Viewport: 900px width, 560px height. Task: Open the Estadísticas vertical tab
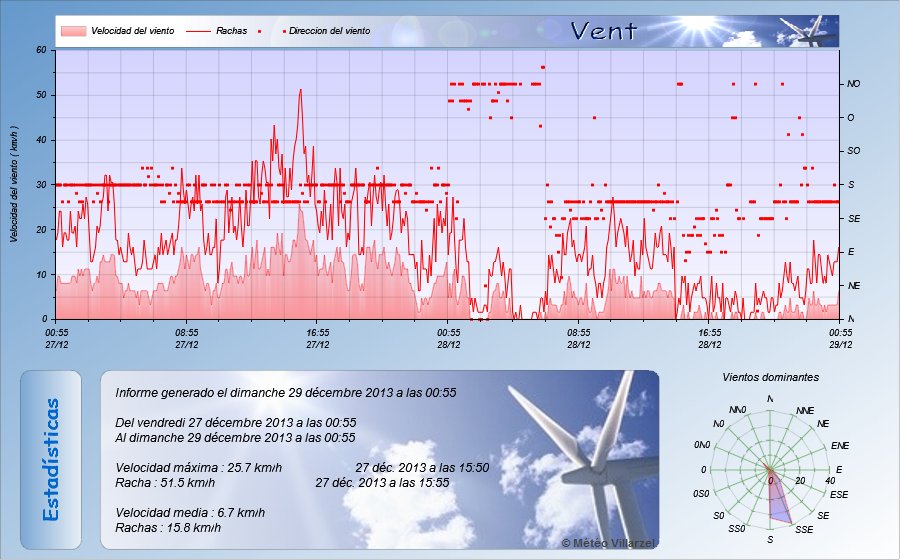click(x=51, y=459)
